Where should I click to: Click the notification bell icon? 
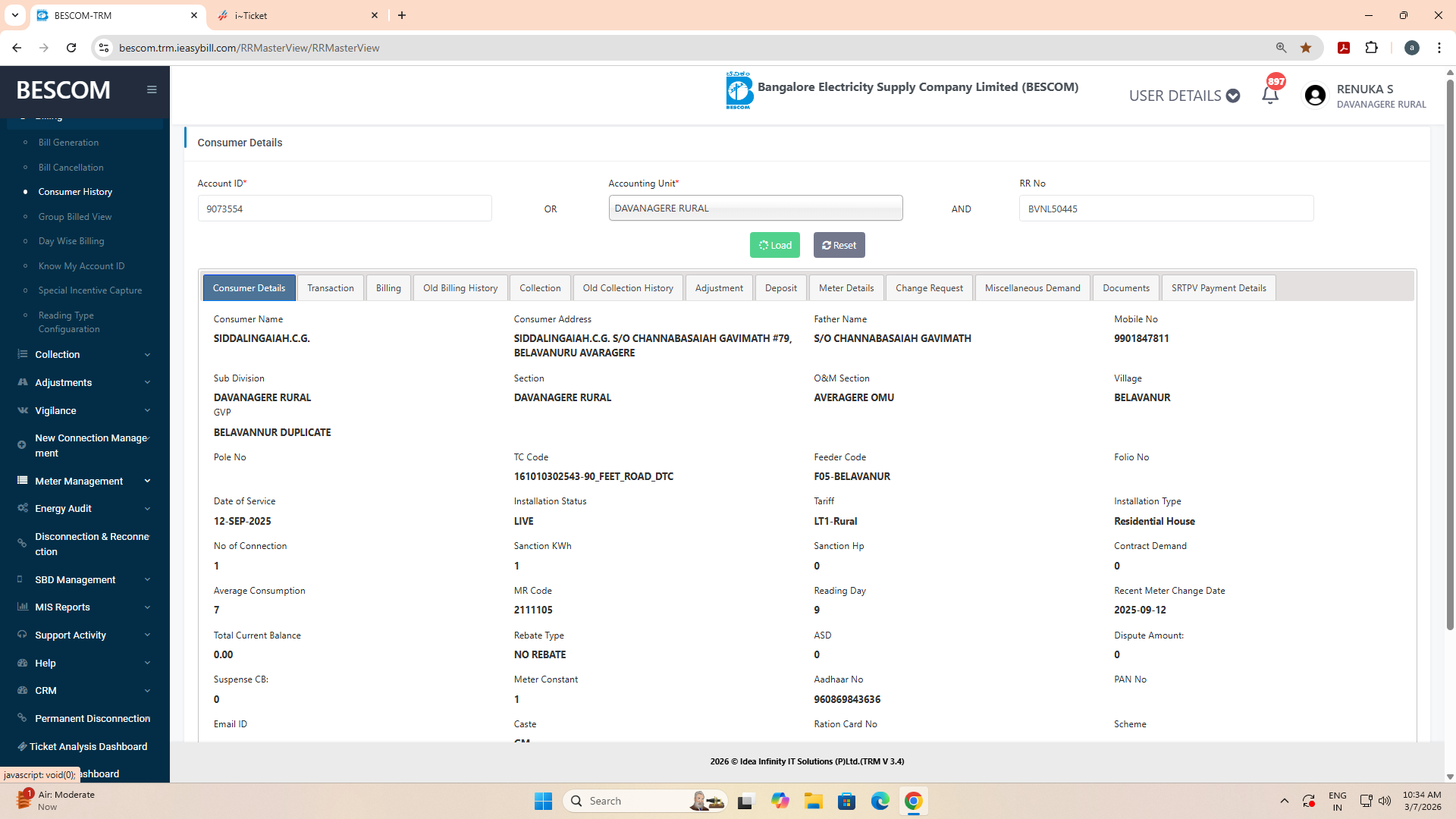click(x=1270, y=96)
